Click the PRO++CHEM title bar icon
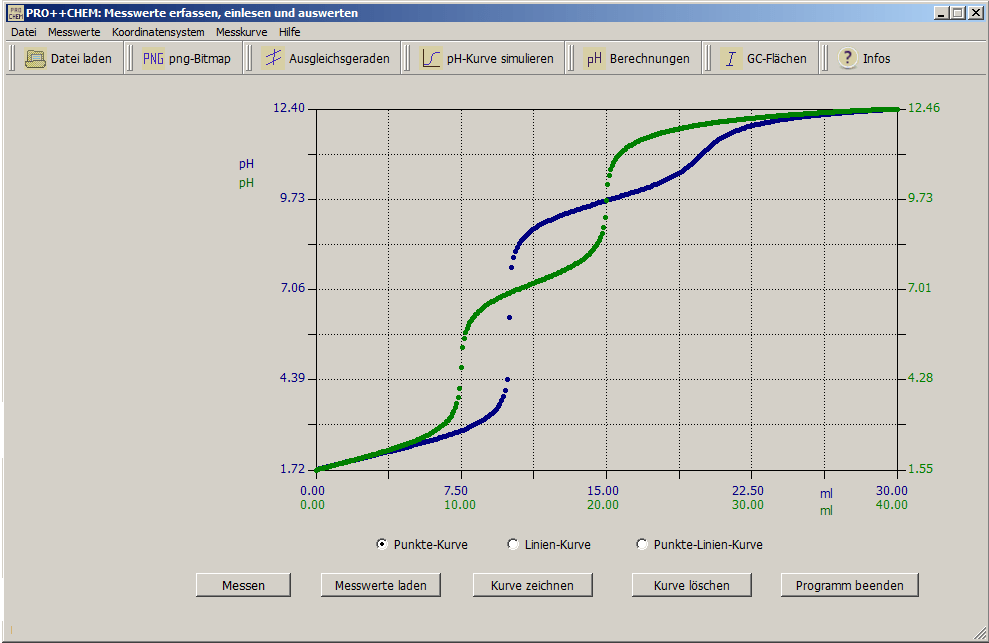This screenshot has width=989, height=643. (x=13, y=12)
